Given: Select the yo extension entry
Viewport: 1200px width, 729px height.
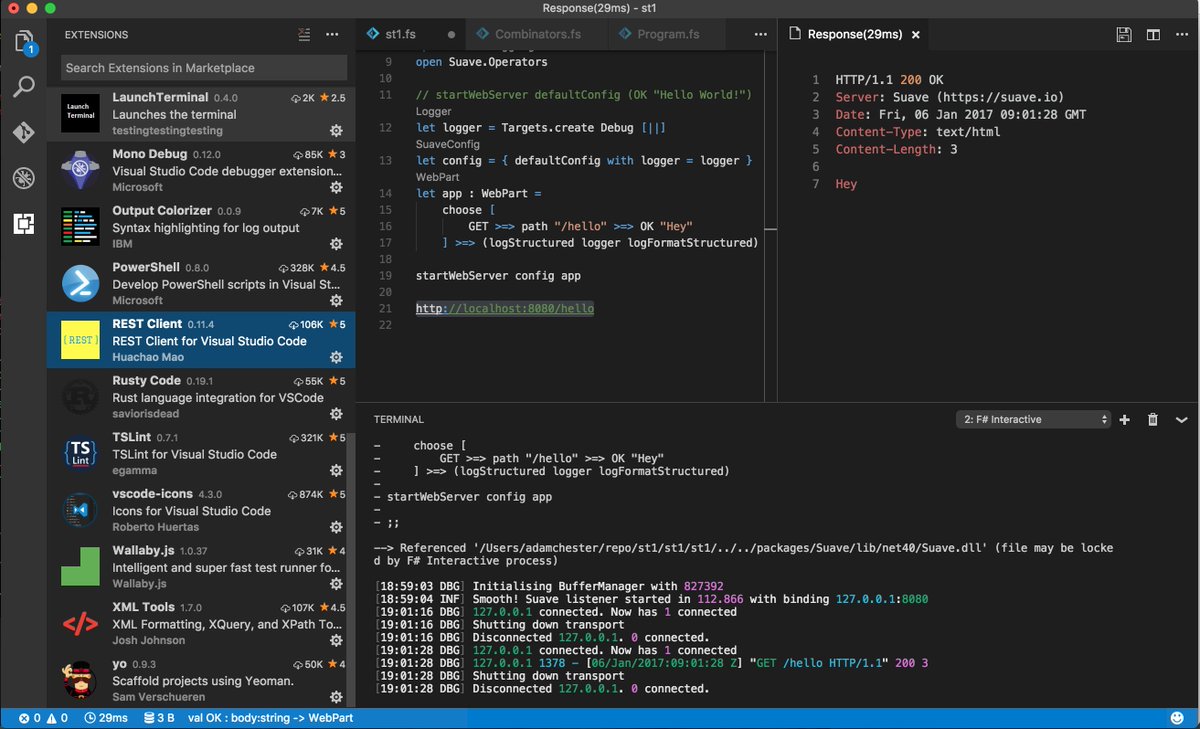Looking at the screenshot, I should tap(200, 680).
